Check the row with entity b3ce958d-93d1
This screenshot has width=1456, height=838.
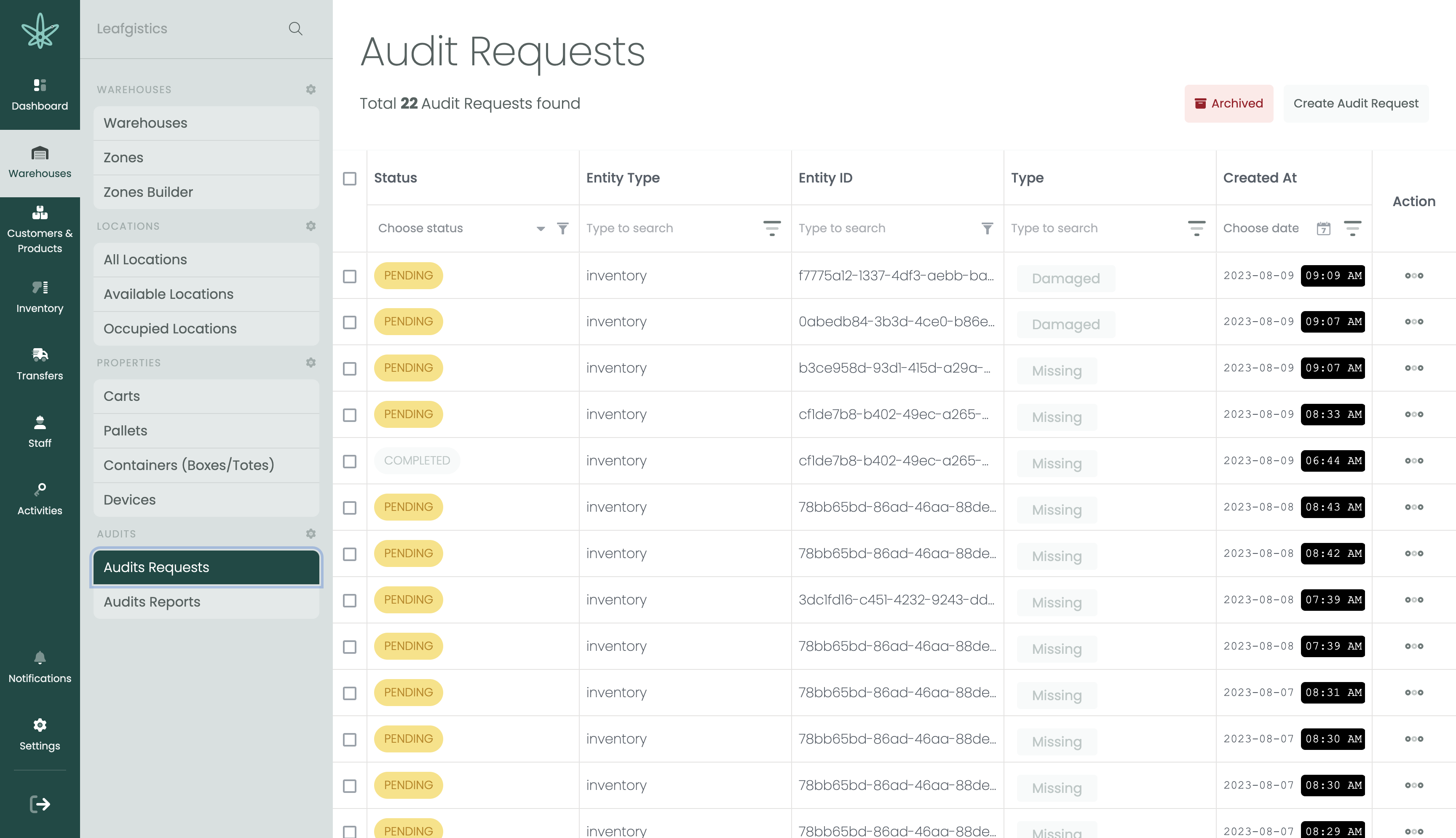coord(350,368)
